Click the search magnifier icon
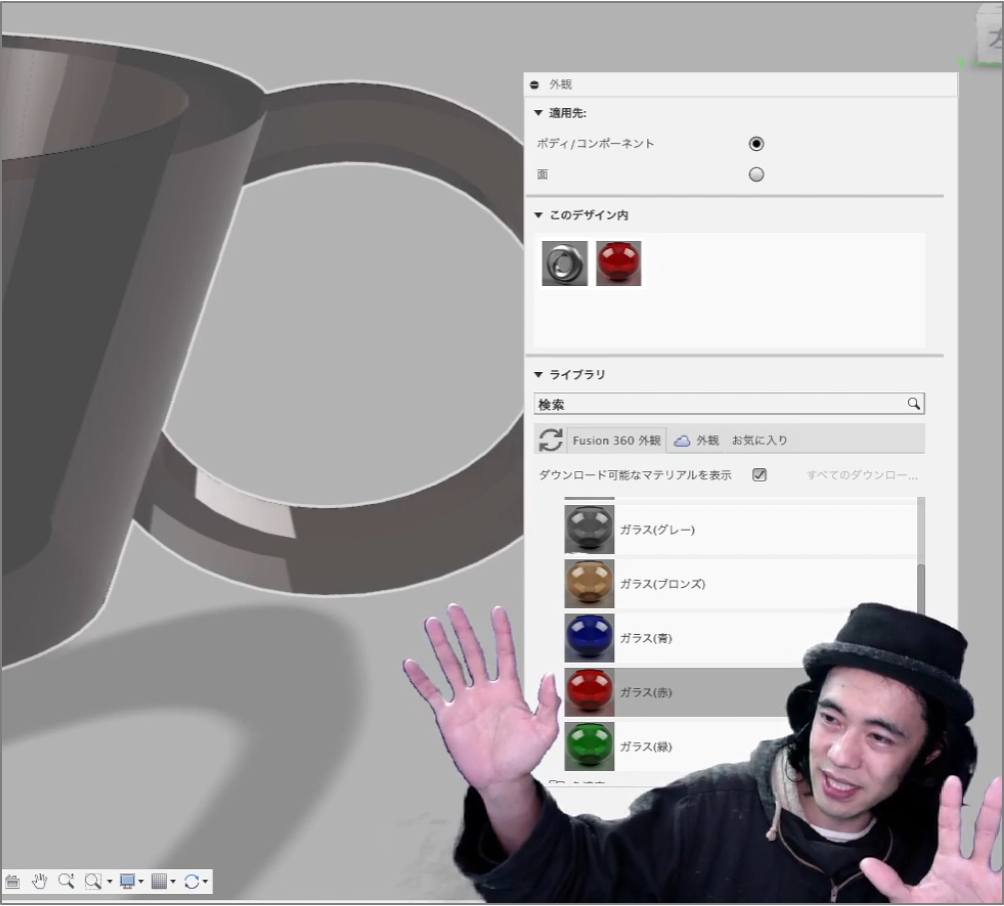 (x=913, y=404)
